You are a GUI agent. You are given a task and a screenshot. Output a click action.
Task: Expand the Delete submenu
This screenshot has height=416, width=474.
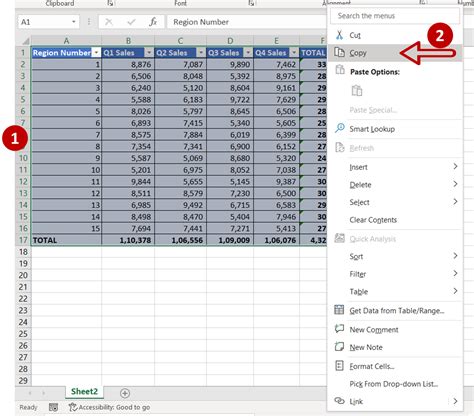pyautogui.click(x=455, y=184)
